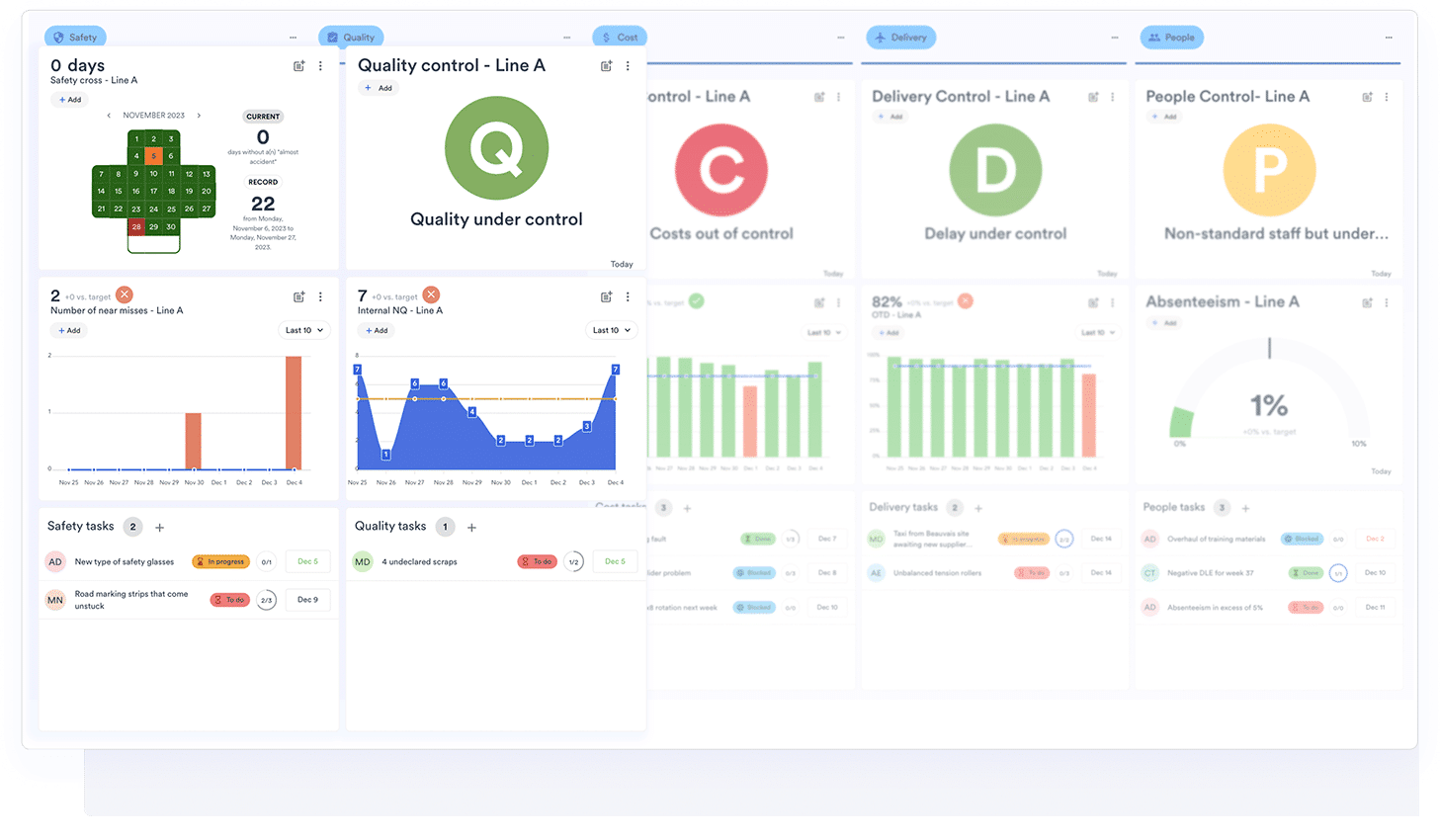Click the red C cost status icon
Image resolution: width=1440 pixels, height=840 pixels.
pos(720,170)
